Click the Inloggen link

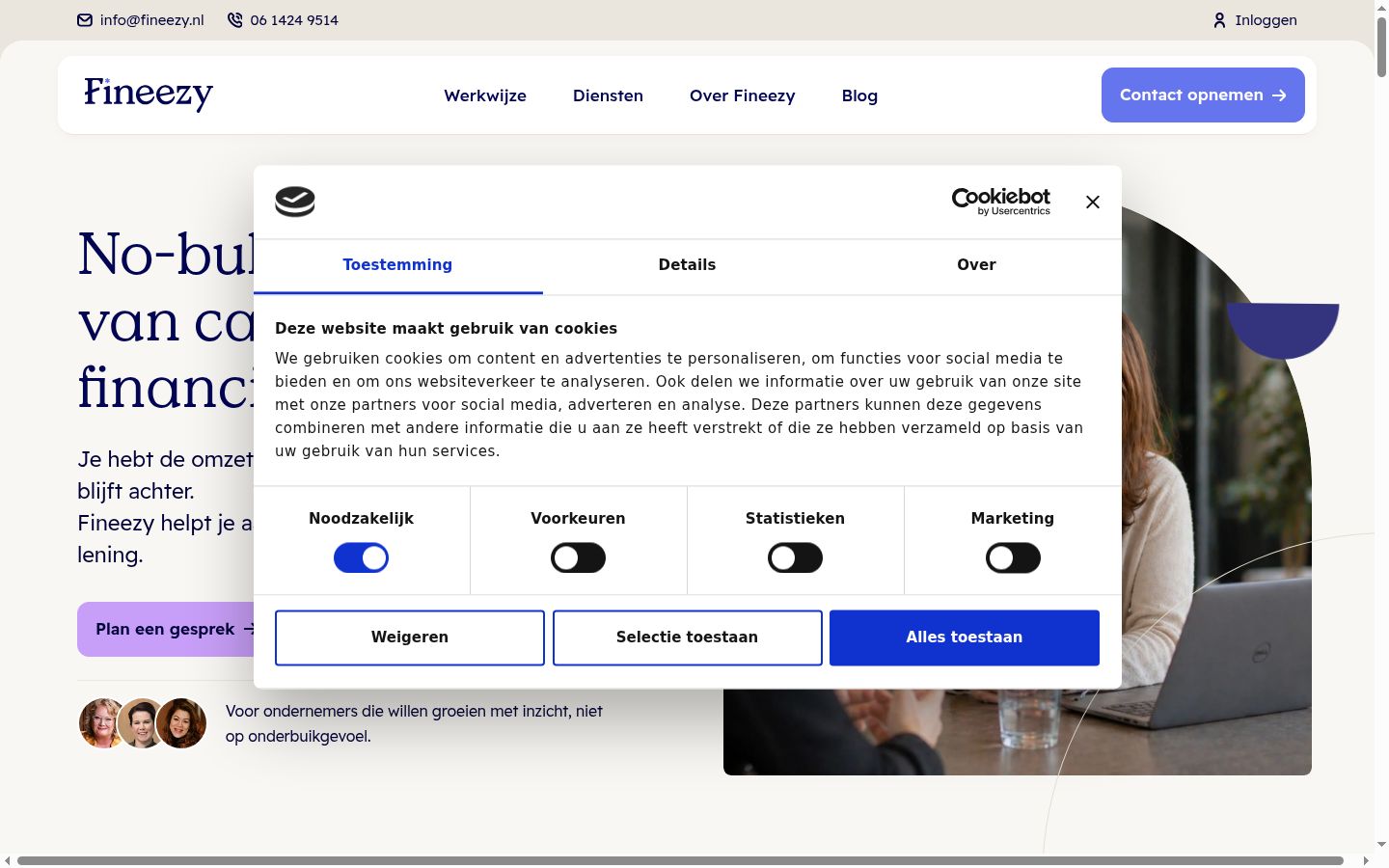[x=1255, y=20]
